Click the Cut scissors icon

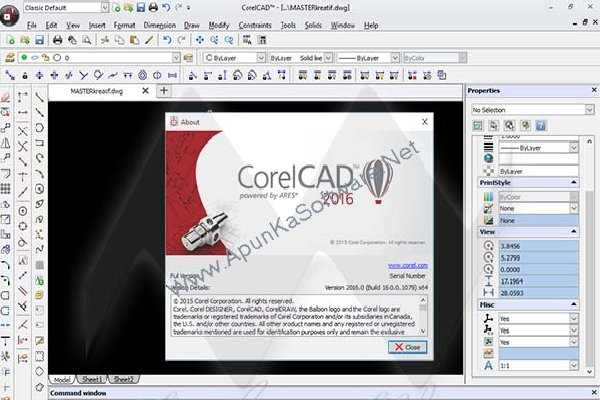(105, 40)
